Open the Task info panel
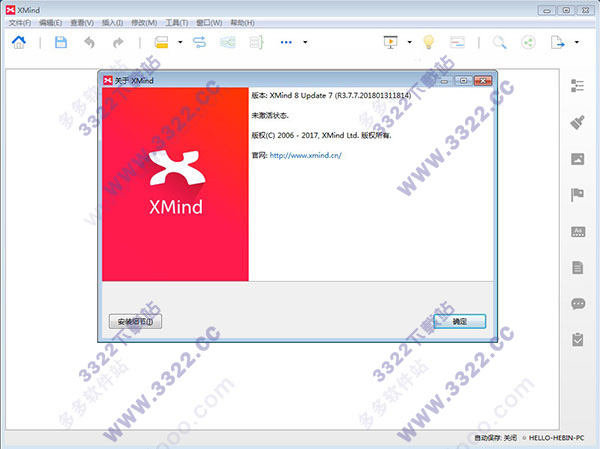Viewport: 600px width, 449px height. coord(577,340)
